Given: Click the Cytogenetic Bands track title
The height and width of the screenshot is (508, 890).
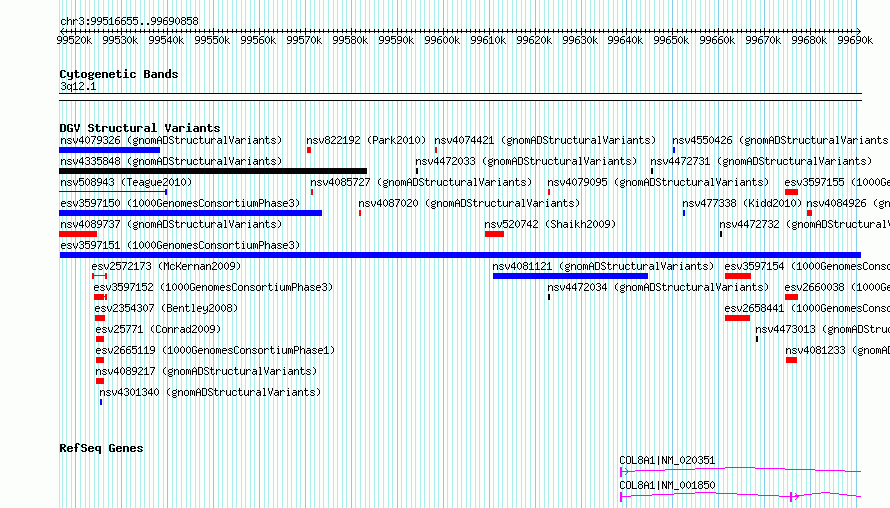Looking at the screenshot, I should tap(119, 74).
